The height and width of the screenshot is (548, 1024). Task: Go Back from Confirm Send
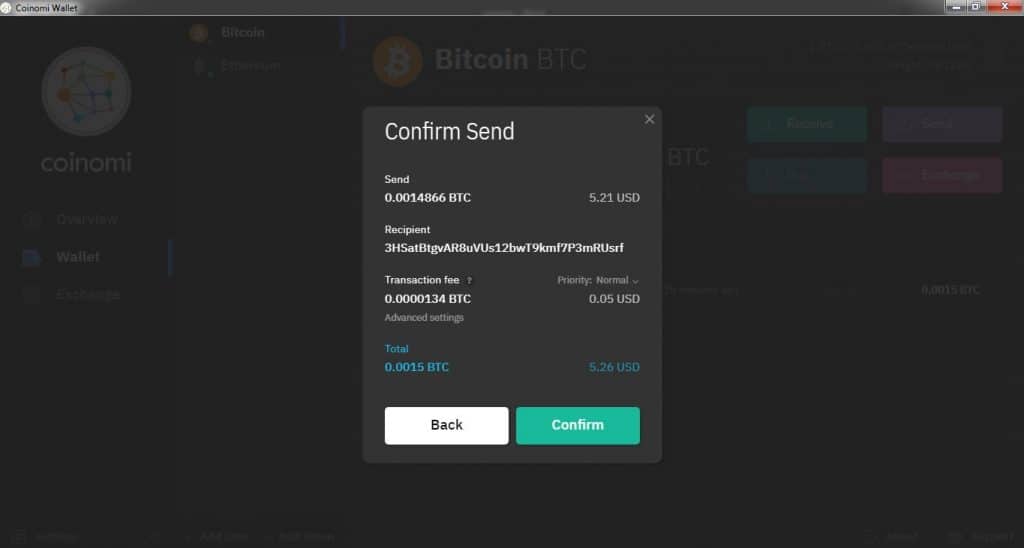[446, 425]
